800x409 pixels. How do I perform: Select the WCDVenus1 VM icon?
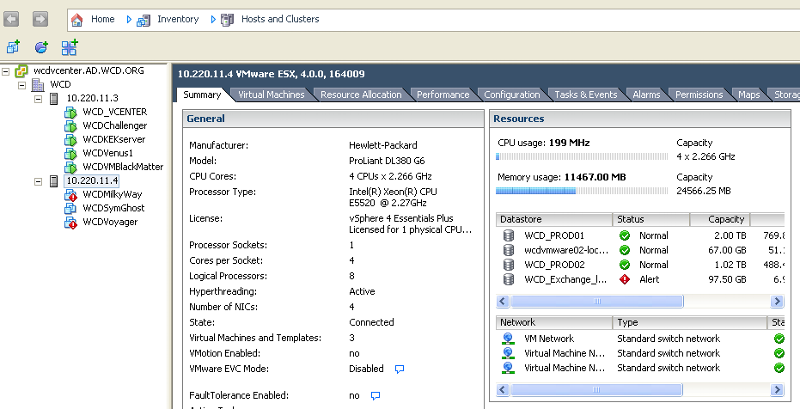pyautogui.click(x=70, y=154)
